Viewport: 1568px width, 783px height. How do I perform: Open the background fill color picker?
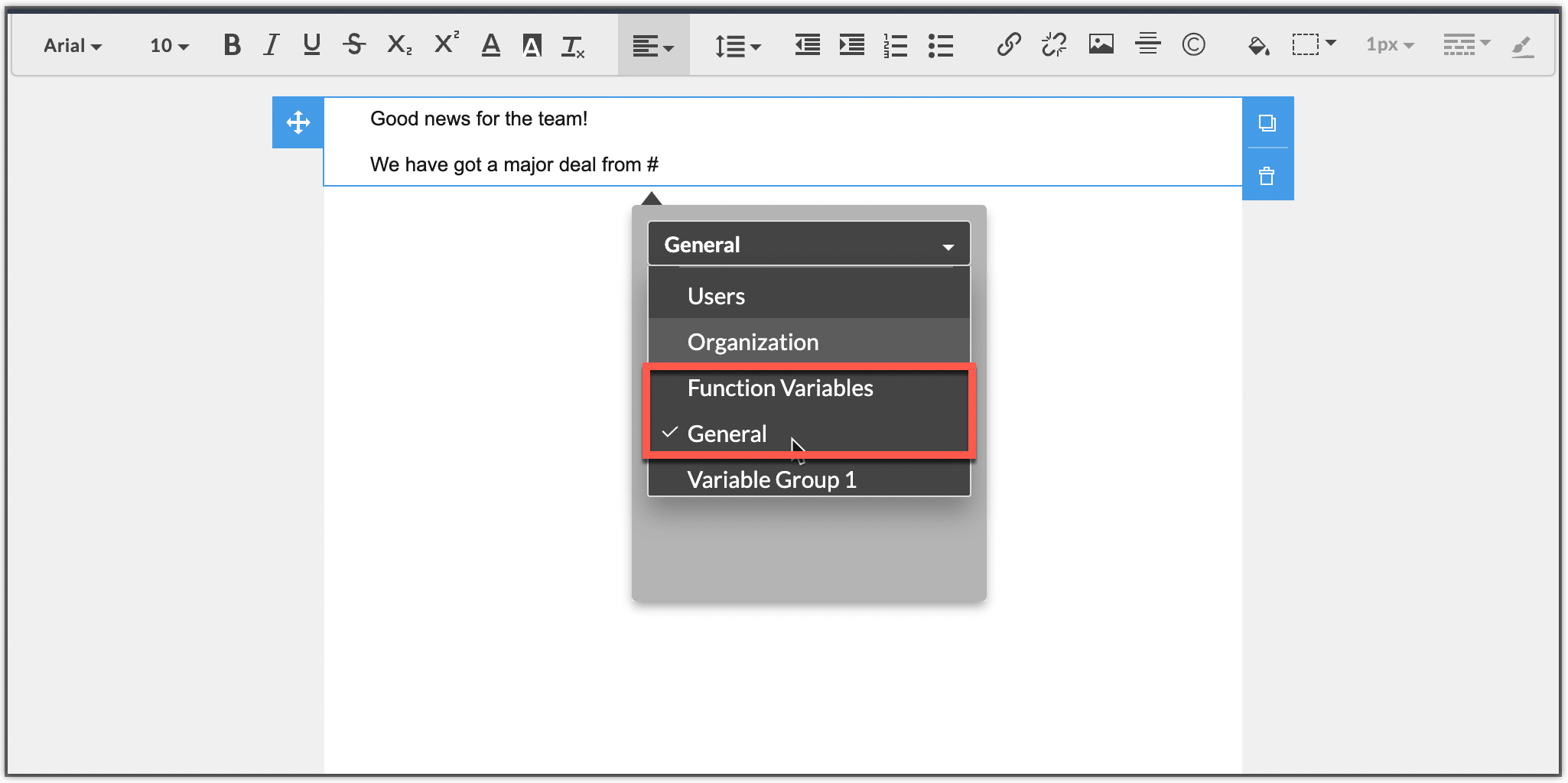pyautogui.click(x=1258, y=46)
